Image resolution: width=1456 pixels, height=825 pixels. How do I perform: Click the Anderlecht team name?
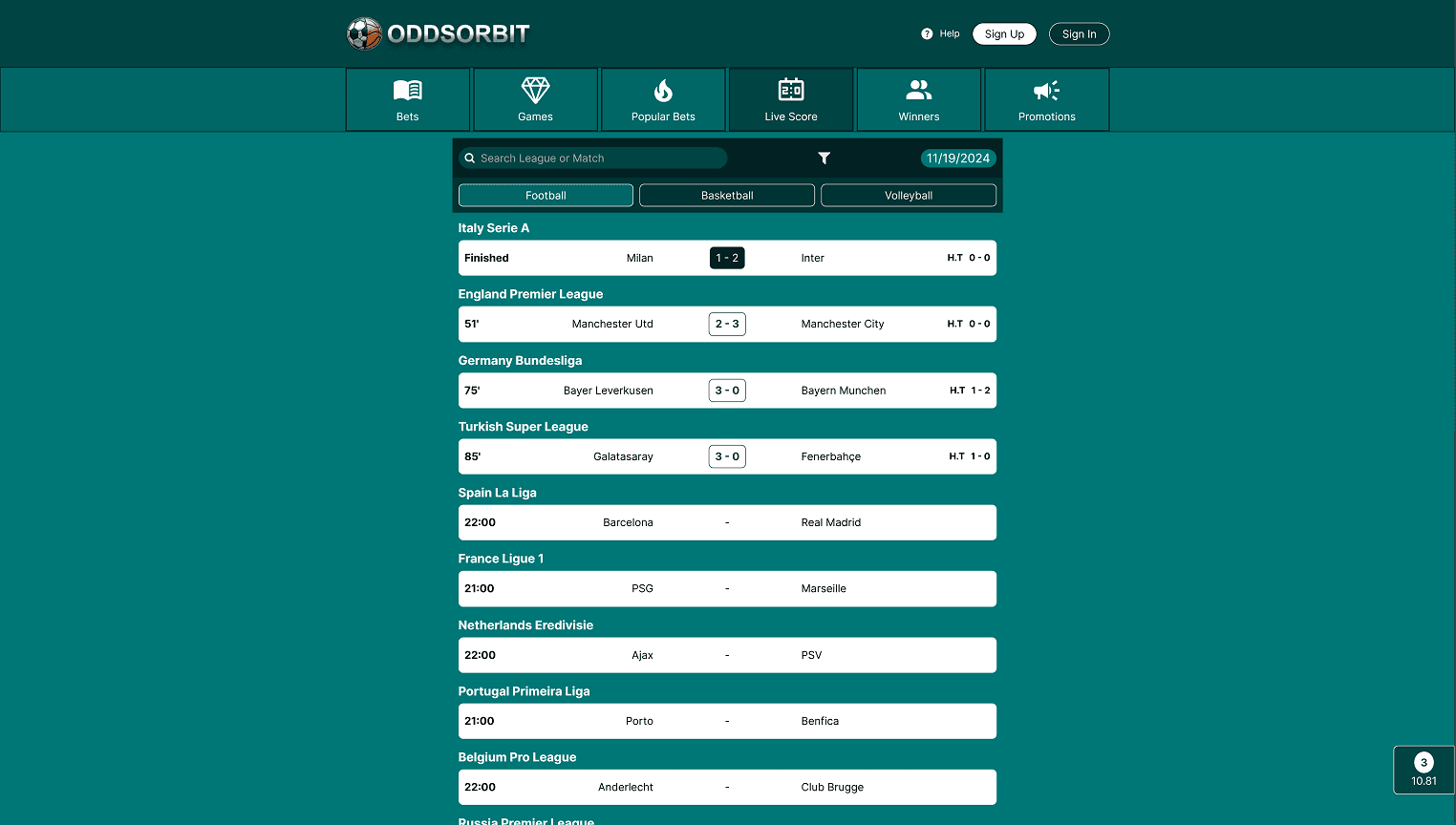pos(626,787)
